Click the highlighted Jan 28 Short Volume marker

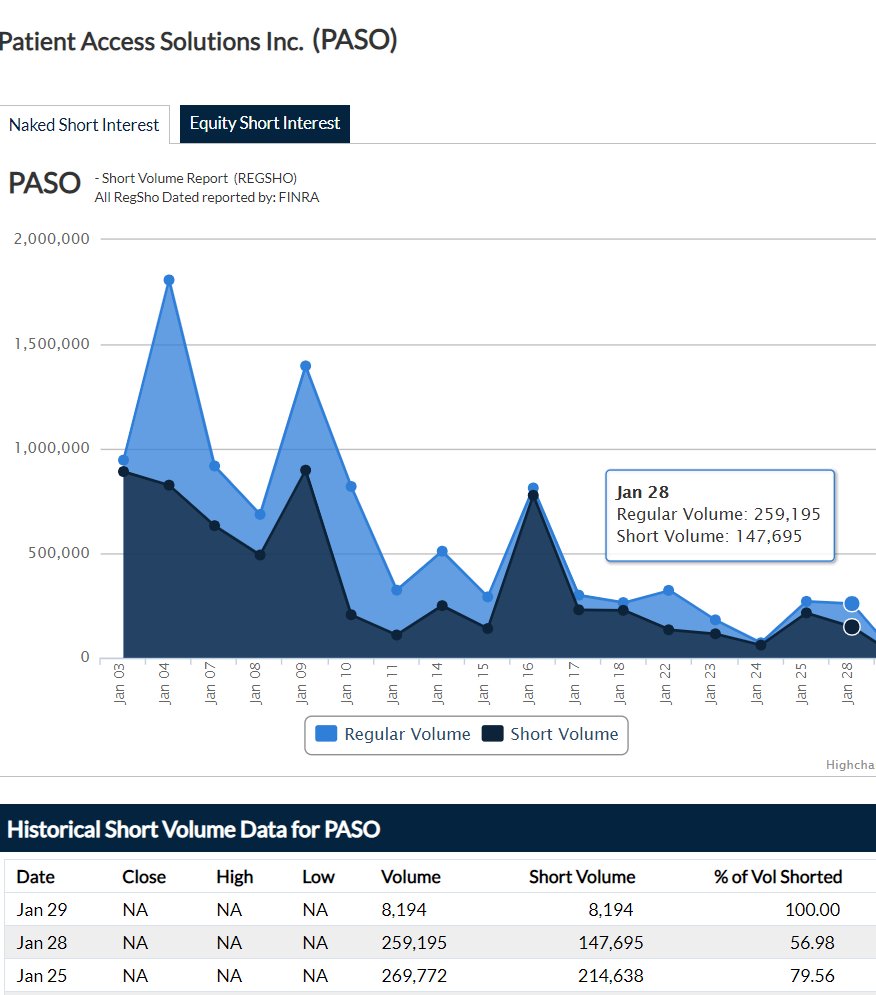[852, 627]
